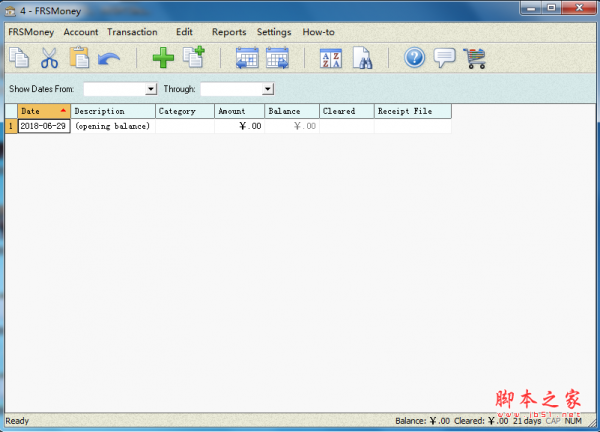Click the 2018-06-29 date cell
Image resolution: width=600 pixels, height=432 pixels.
(x=44, y=126)
